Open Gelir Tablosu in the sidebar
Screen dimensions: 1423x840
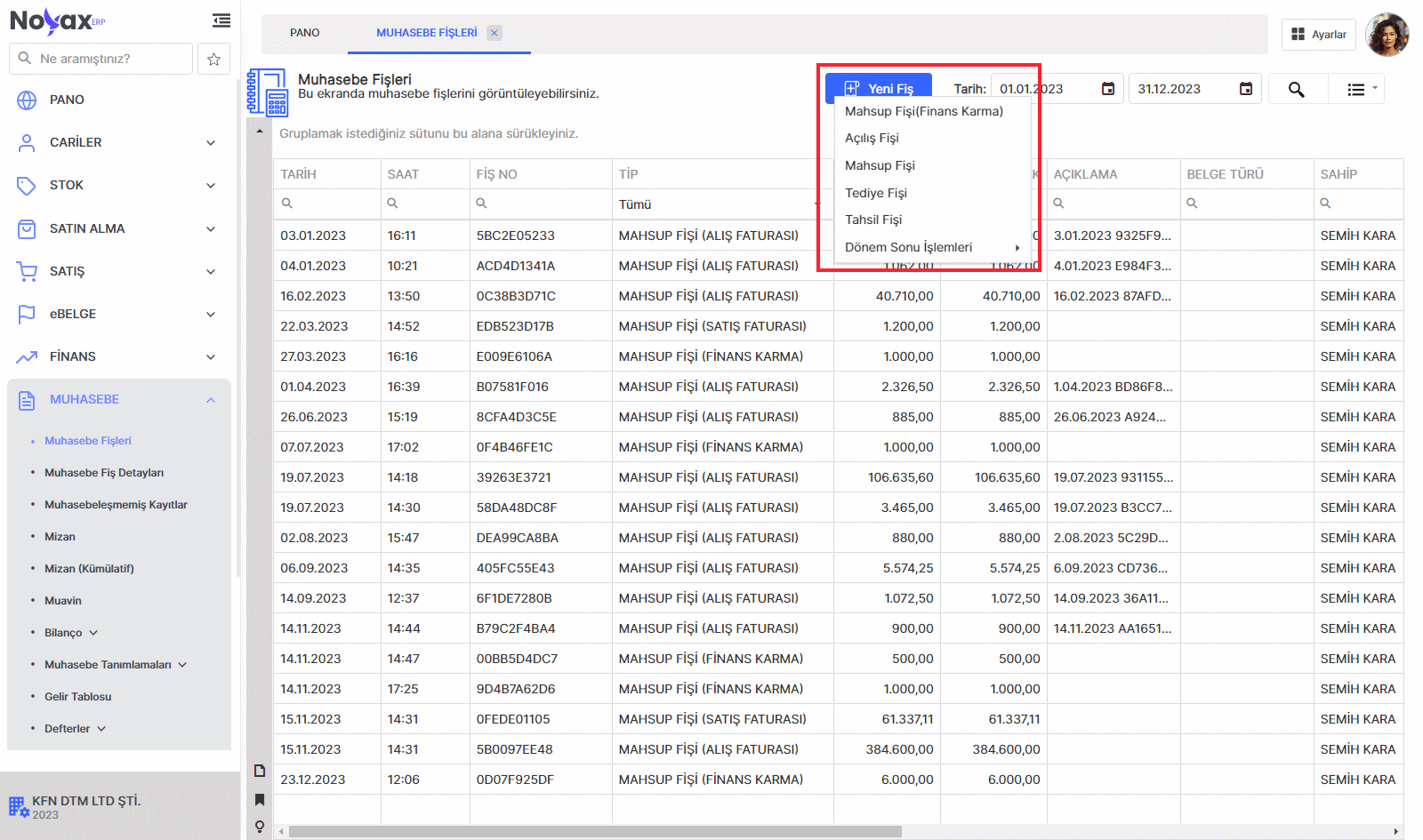[78, 697]
